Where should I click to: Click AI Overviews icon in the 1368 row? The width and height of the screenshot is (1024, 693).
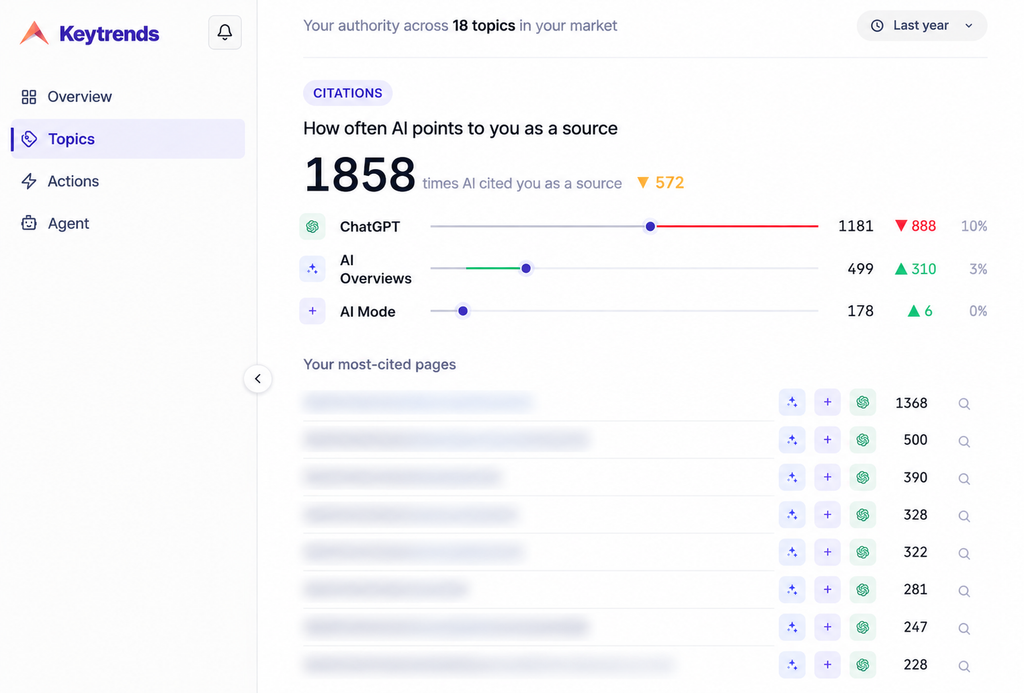coord(792,402)
